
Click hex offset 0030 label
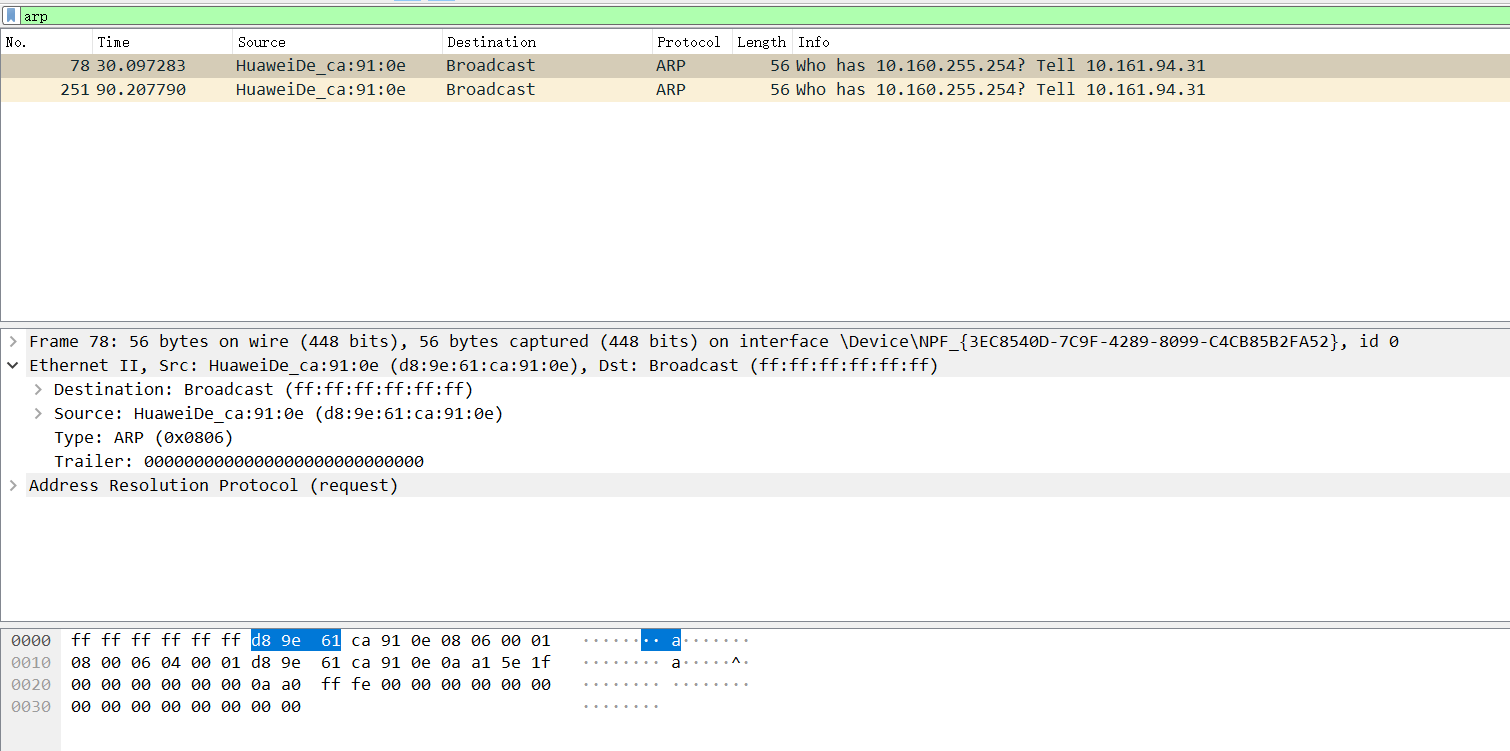click(31, 707)
